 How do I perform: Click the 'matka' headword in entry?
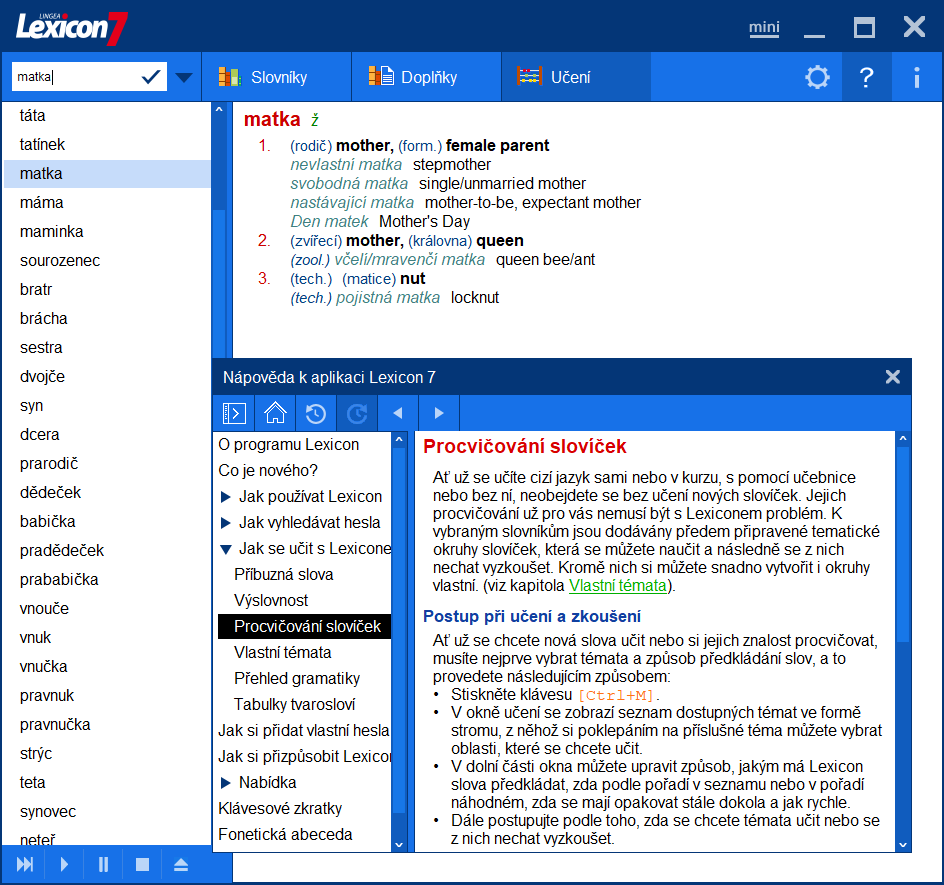tap(272, 119)
